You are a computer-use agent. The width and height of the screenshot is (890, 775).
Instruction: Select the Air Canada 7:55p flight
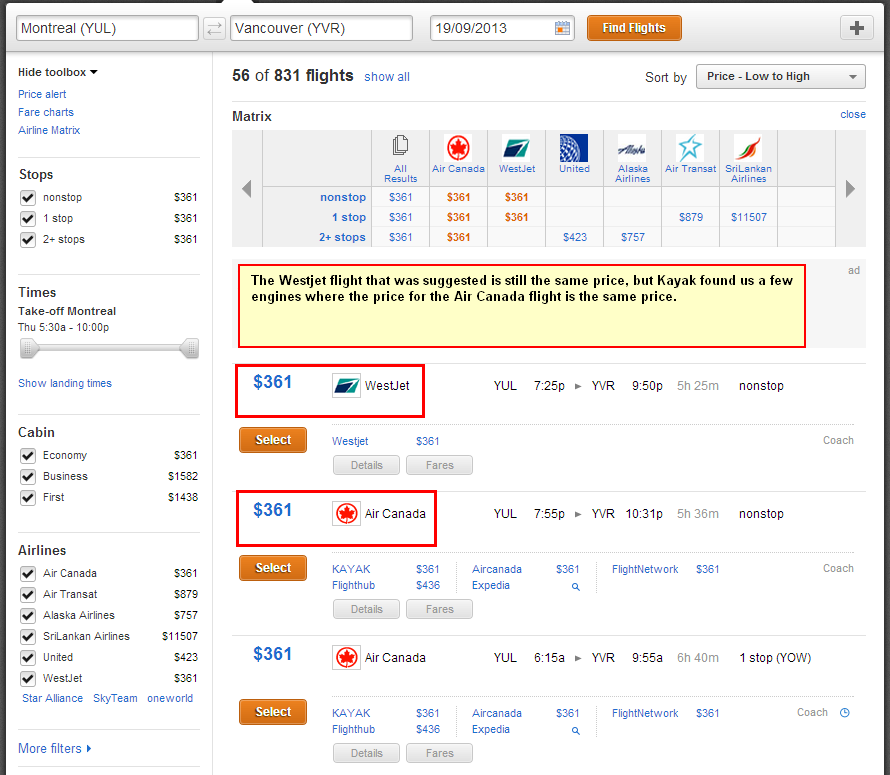pyautogui.click(x=273, y=568)
